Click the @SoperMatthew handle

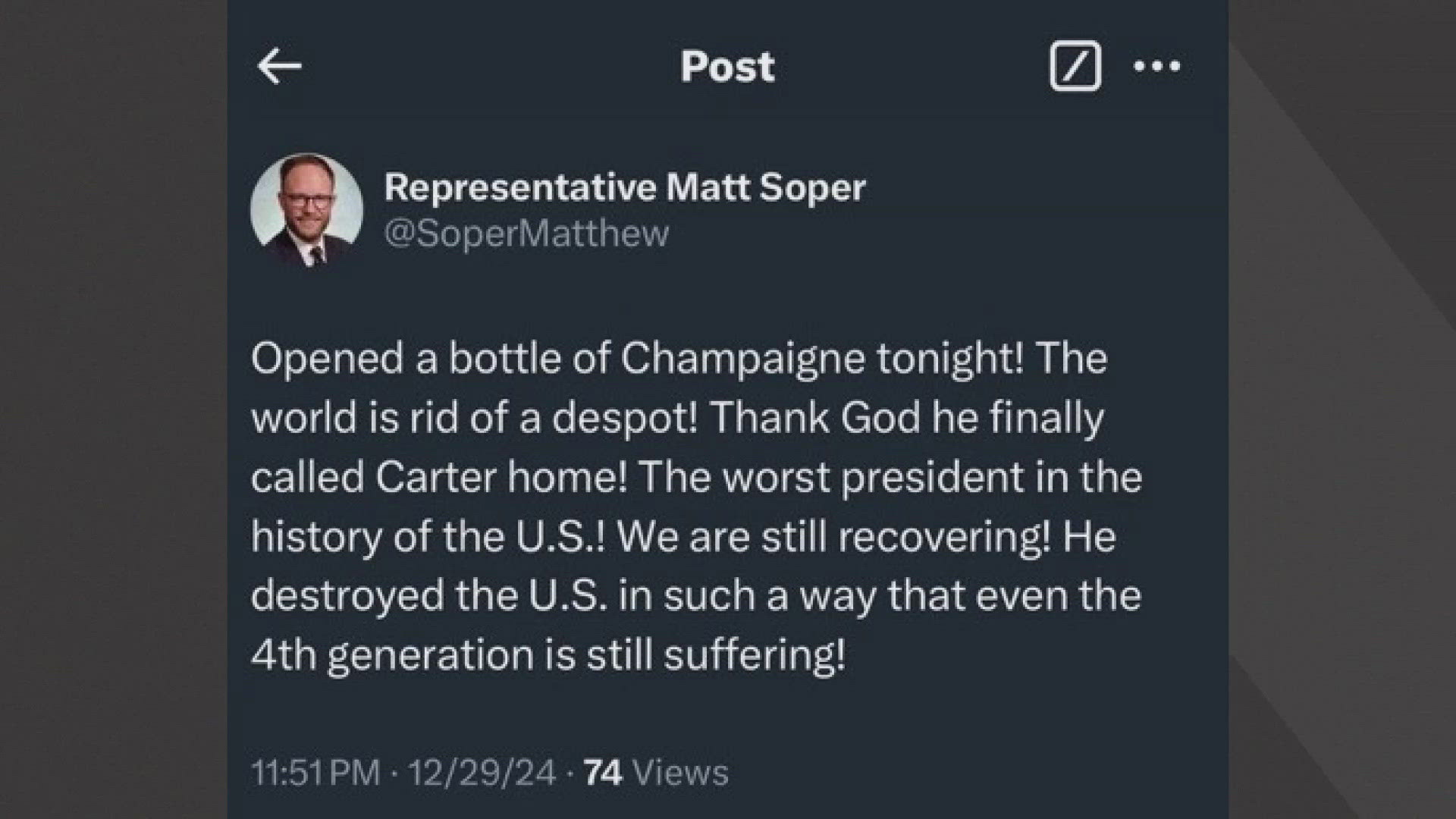pos(526,234)
